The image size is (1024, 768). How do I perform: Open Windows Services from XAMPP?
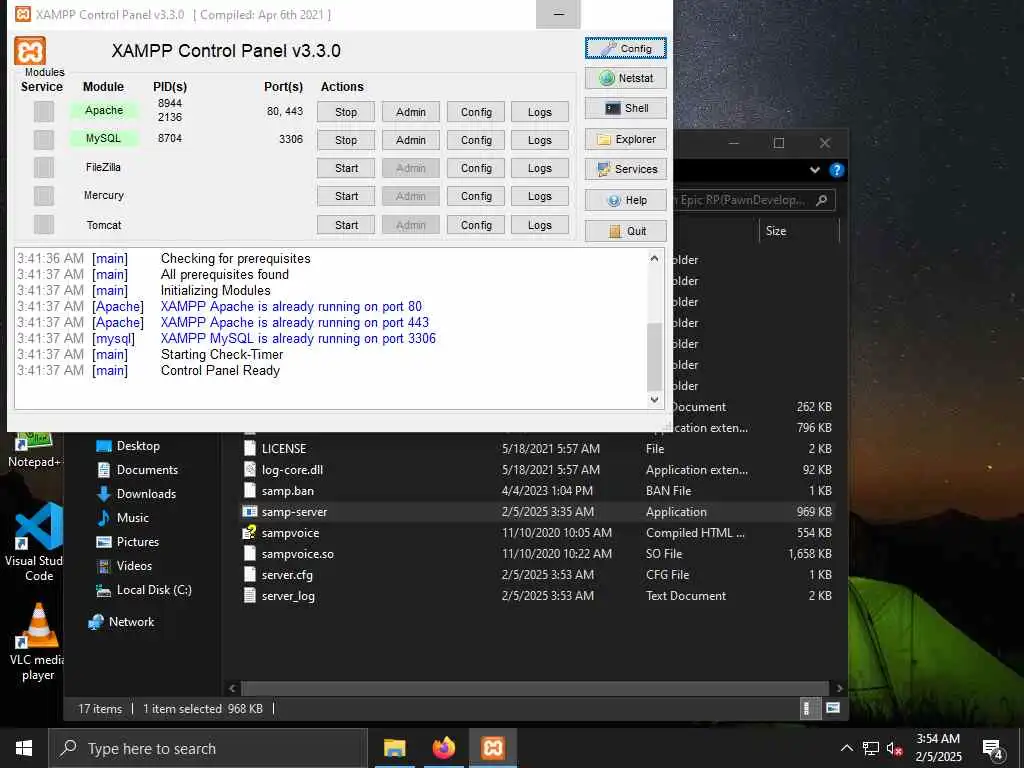[x=626, y=169]
